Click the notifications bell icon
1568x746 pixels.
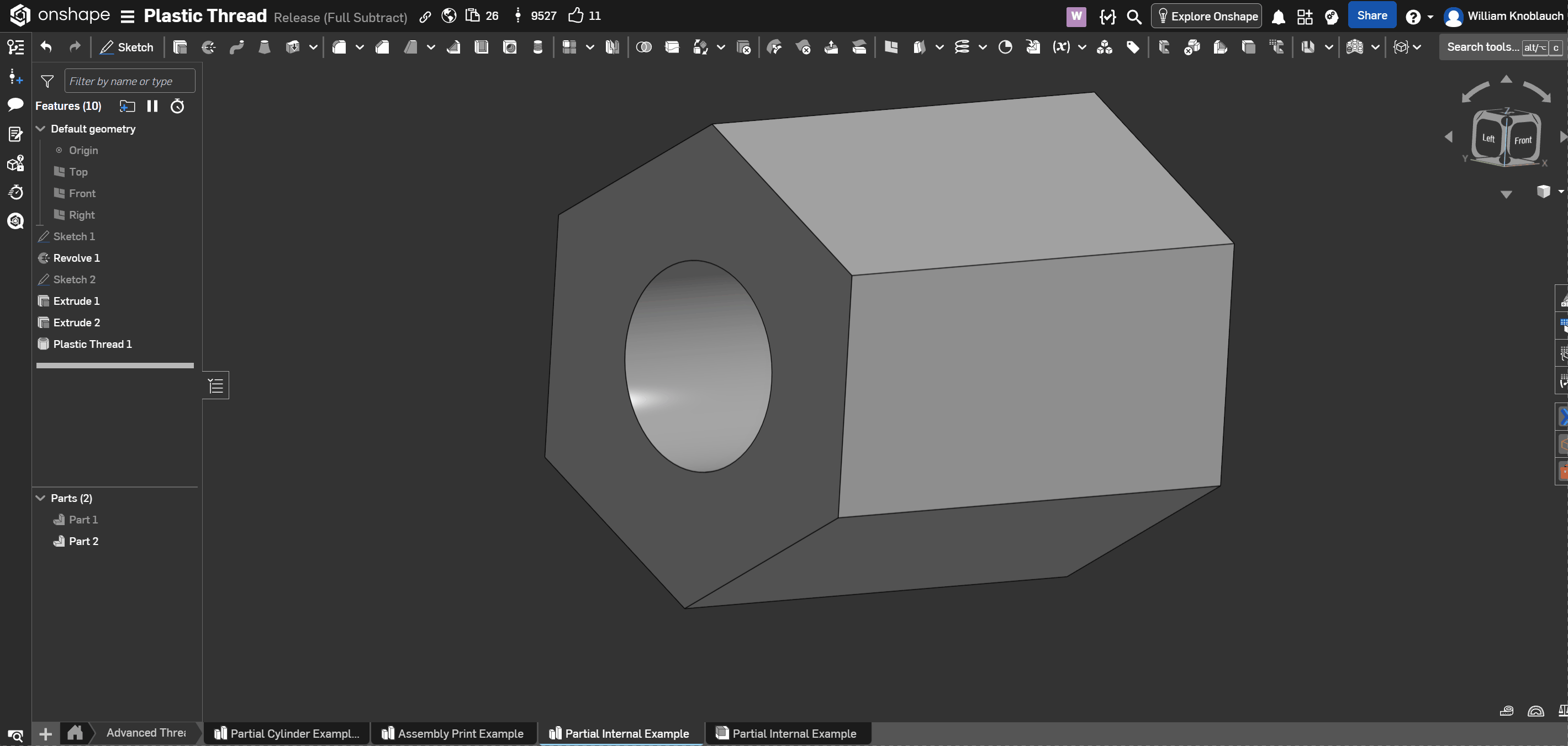tap(1278, 17)
